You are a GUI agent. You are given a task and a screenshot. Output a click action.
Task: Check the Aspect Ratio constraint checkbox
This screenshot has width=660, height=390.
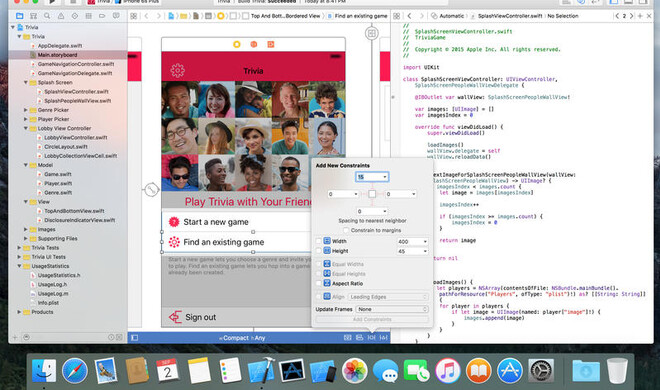[x=318, y=283]
